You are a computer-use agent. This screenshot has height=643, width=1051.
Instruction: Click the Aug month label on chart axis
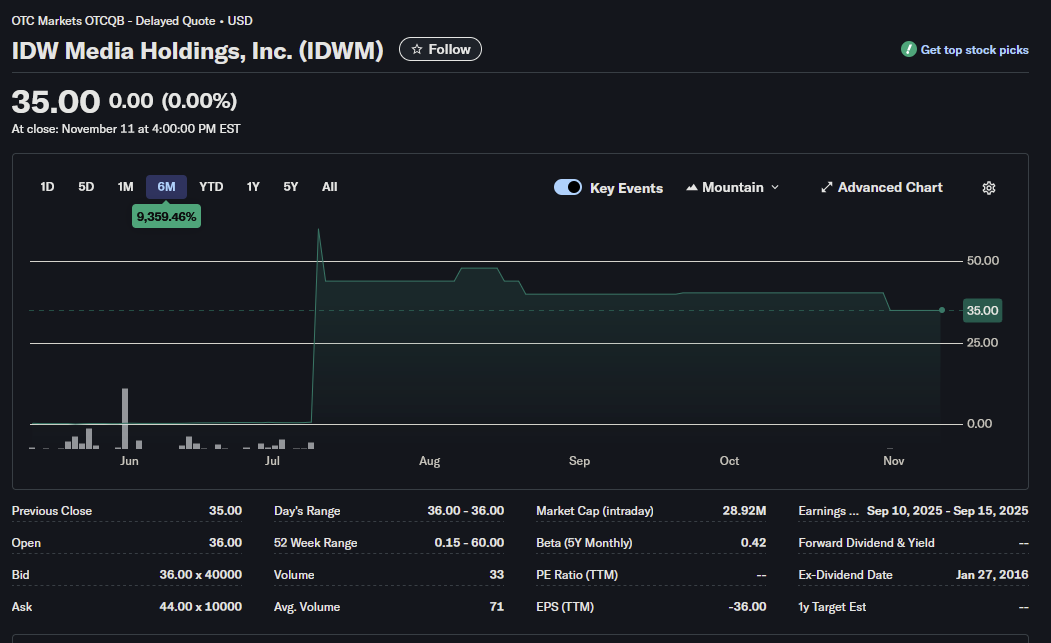(430, 461)
